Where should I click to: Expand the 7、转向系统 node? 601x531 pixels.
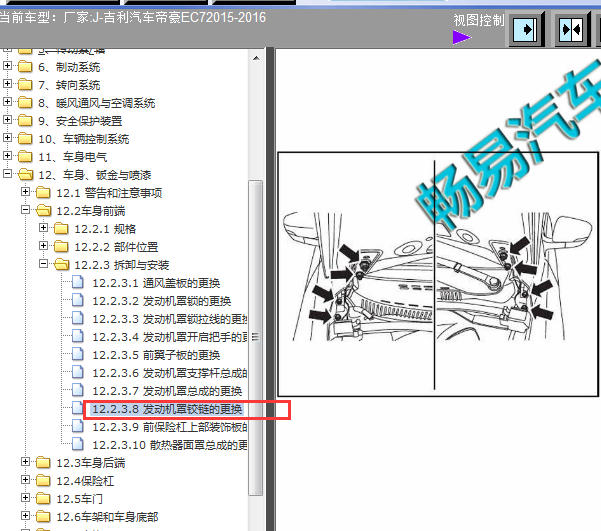click(7, 84)
